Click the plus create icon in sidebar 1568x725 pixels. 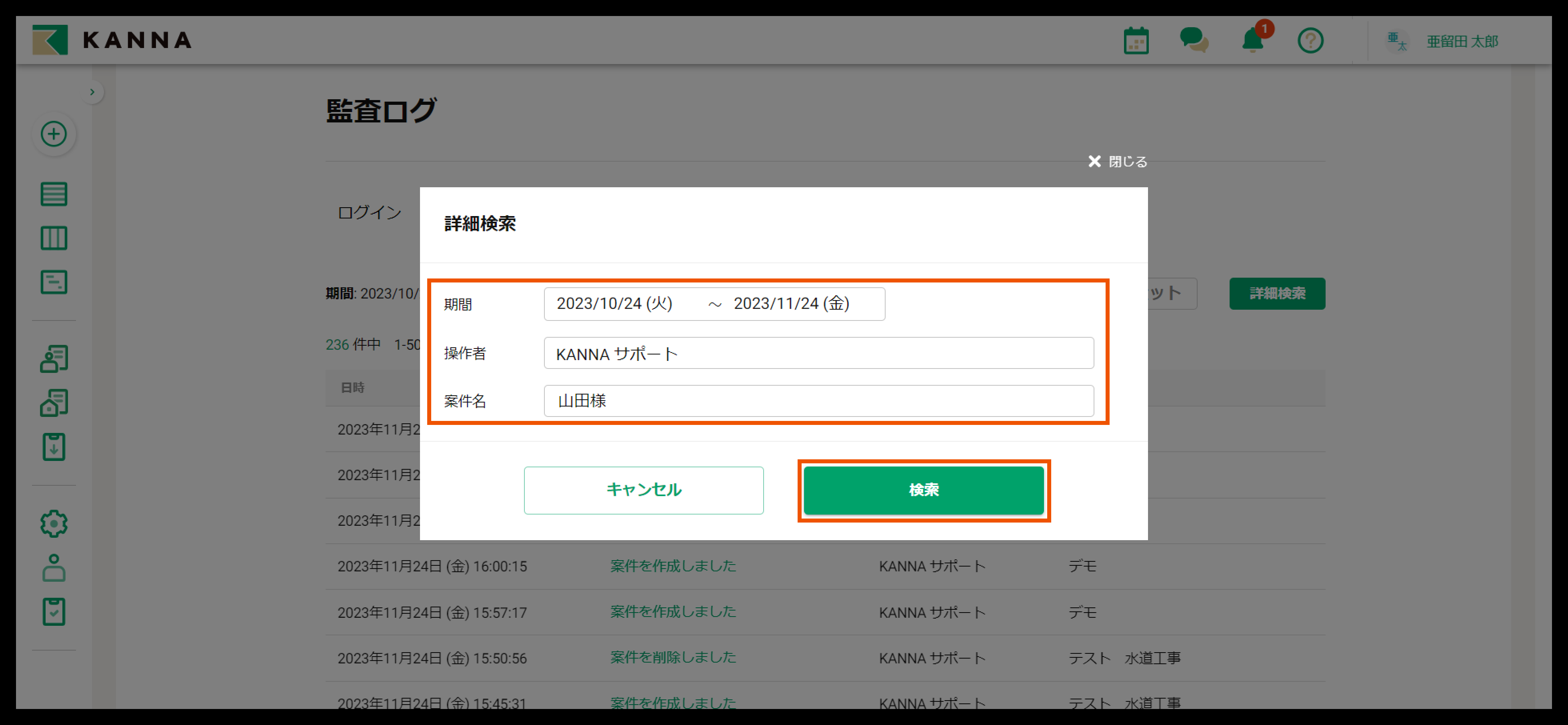(x=54, y=134)
